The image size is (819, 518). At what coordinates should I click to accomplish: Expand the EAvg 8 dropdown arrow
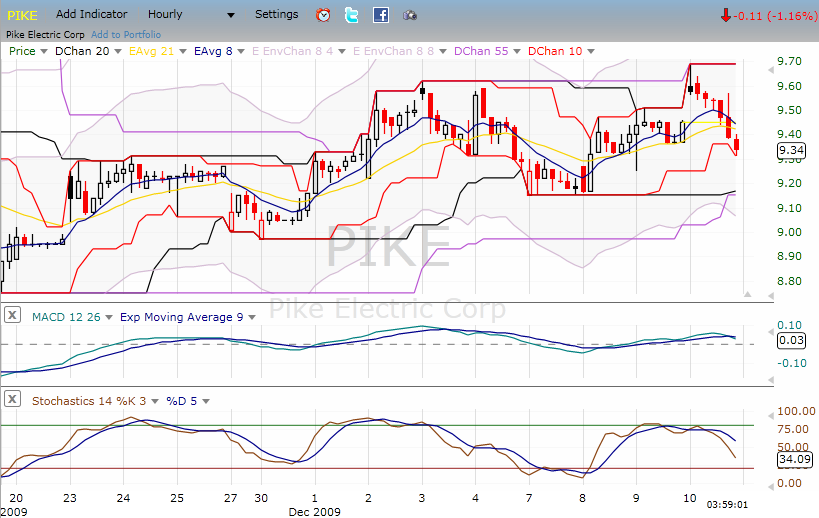point(241,51)
